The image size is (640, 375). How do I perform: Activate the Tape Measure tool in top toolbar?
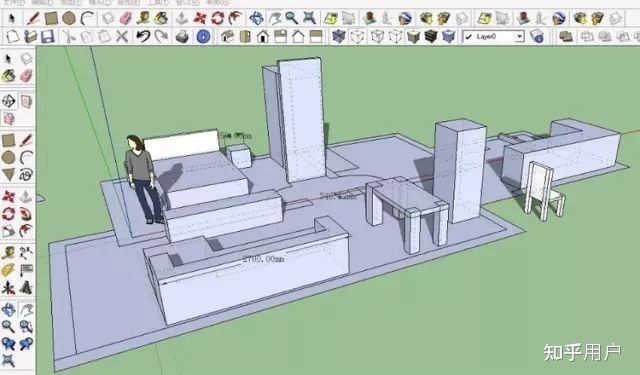tap(144, 18)
